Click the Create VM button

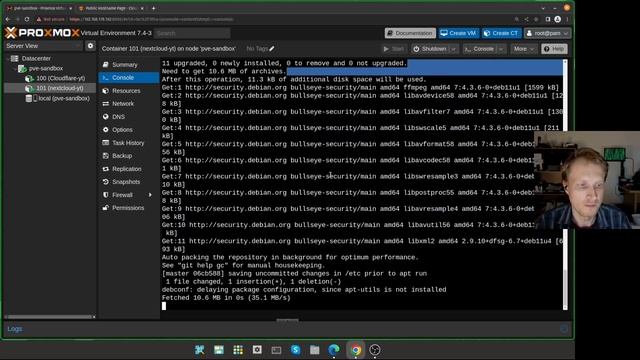click(459, 33)
